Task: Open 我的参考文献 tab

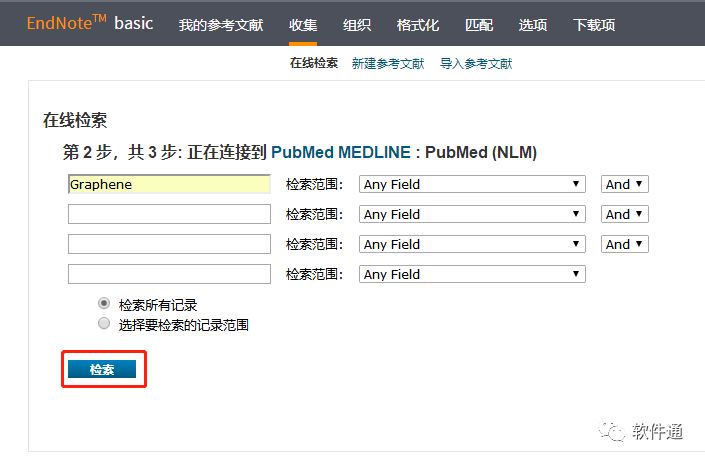Action: pos(221,25)
